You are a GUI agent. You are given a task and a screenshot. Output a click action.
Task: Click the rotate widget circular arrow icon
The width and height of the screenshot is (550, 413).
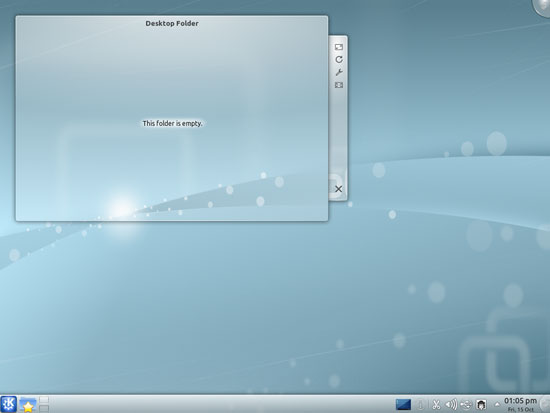pos(338,59)
